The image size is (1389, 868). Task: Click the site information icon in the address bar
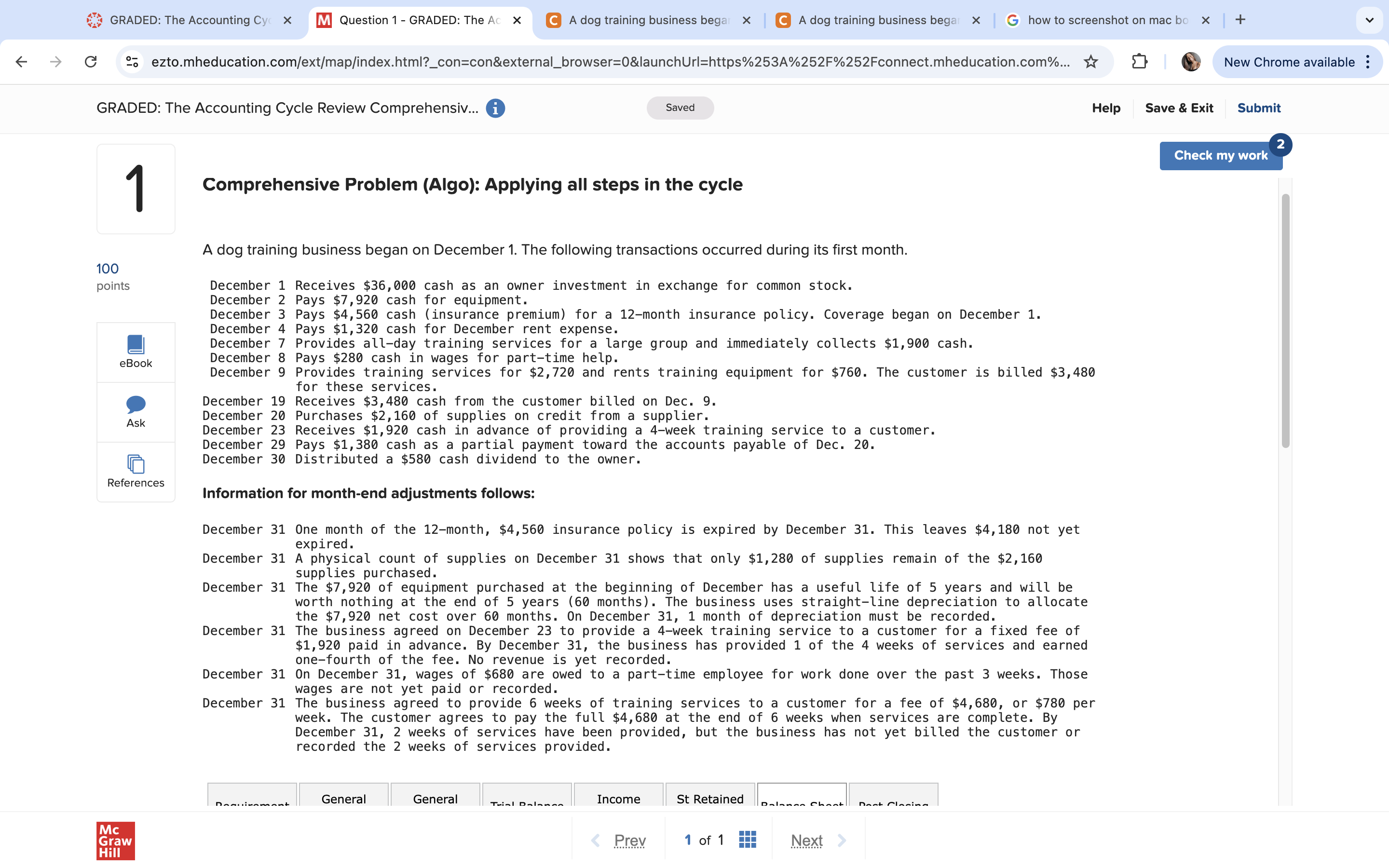(132, 62)
